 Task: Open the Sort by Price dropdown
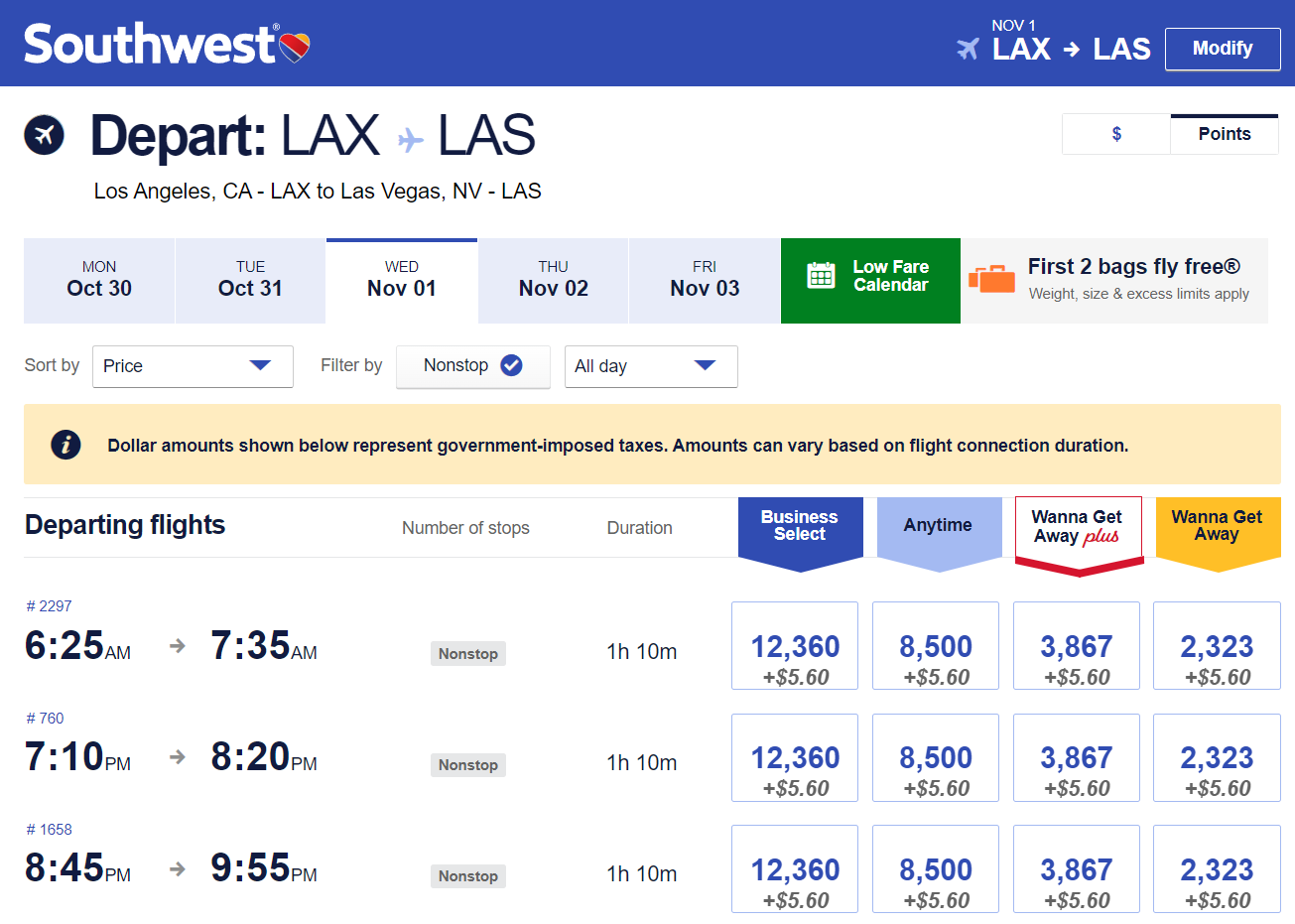[192, 366]
